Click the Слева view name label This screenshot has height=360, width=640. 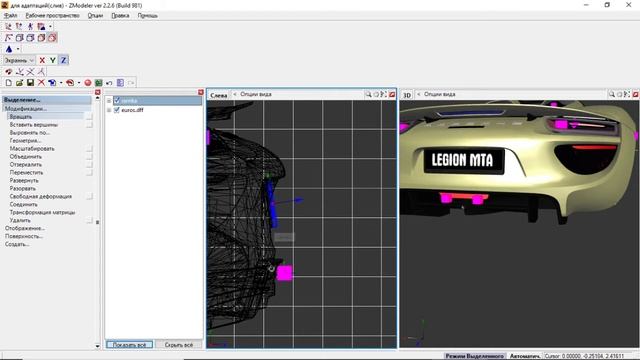coord(218,95)
